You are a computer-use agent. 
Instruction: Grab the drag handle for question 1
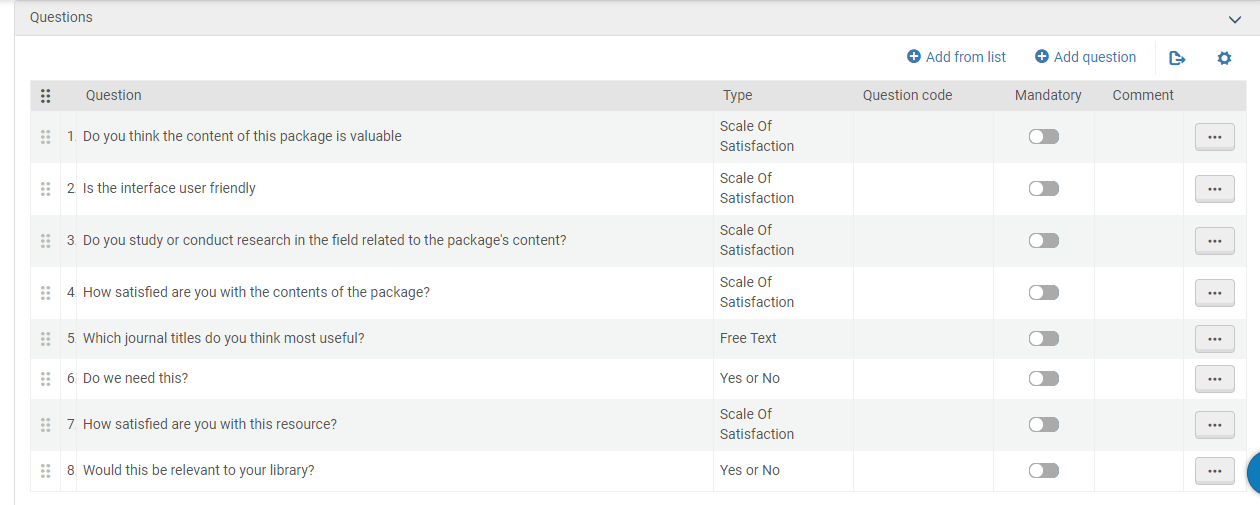pos(45,137)
